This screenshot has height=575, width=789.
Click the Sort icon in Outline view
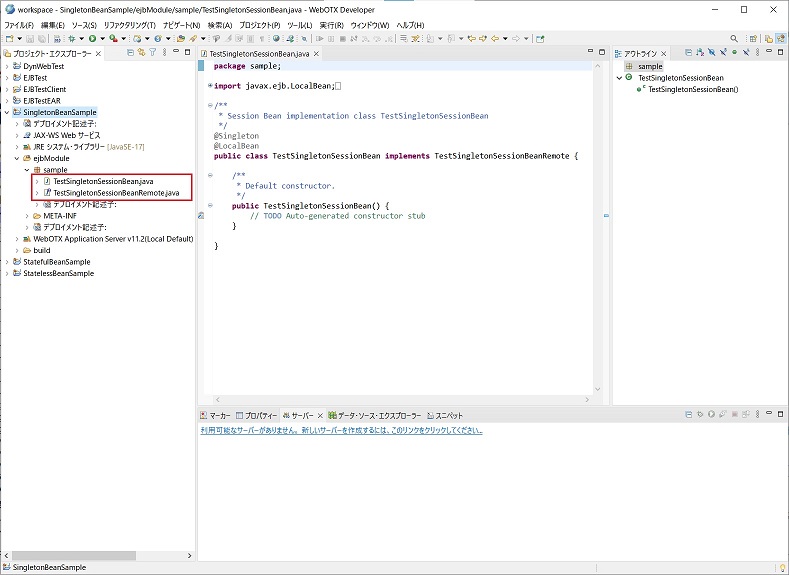(700, 52)
